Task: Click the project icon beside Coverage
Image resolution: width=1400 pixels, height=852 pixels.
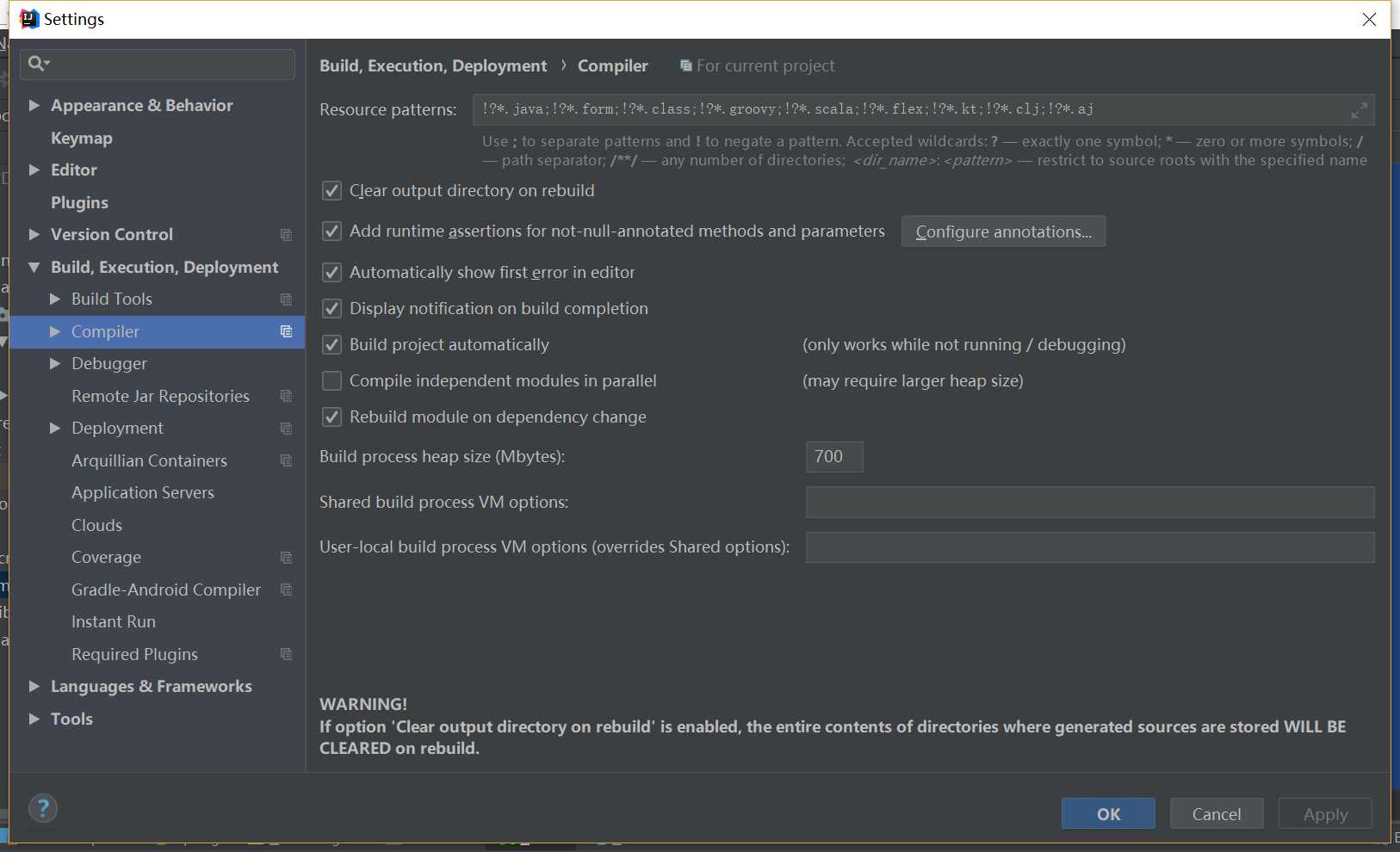Action: pyautogui.click(x=286, y=558)
